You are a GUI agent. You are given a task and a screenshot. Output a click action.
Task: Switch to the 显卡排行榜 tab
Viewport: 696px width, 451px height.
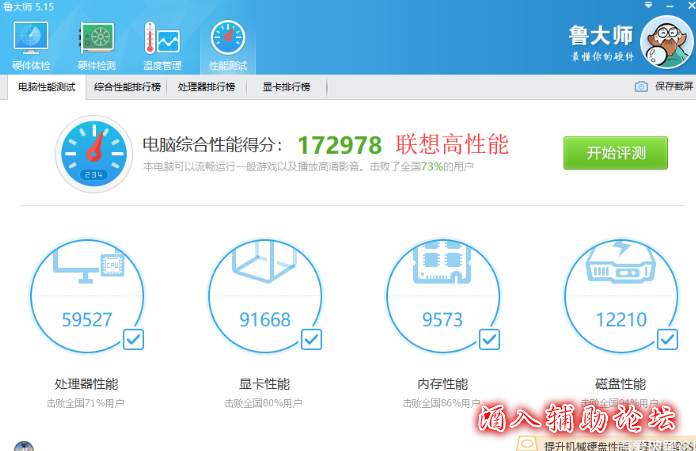click(286, 87)
